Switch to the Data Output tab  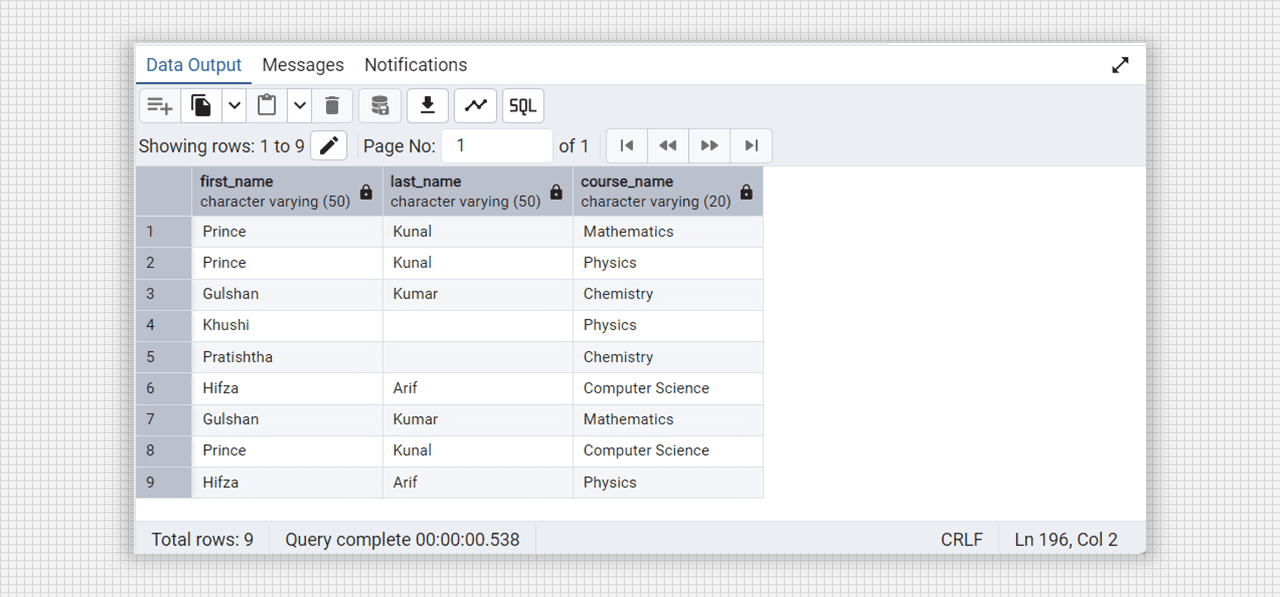(x=194, y=65)
